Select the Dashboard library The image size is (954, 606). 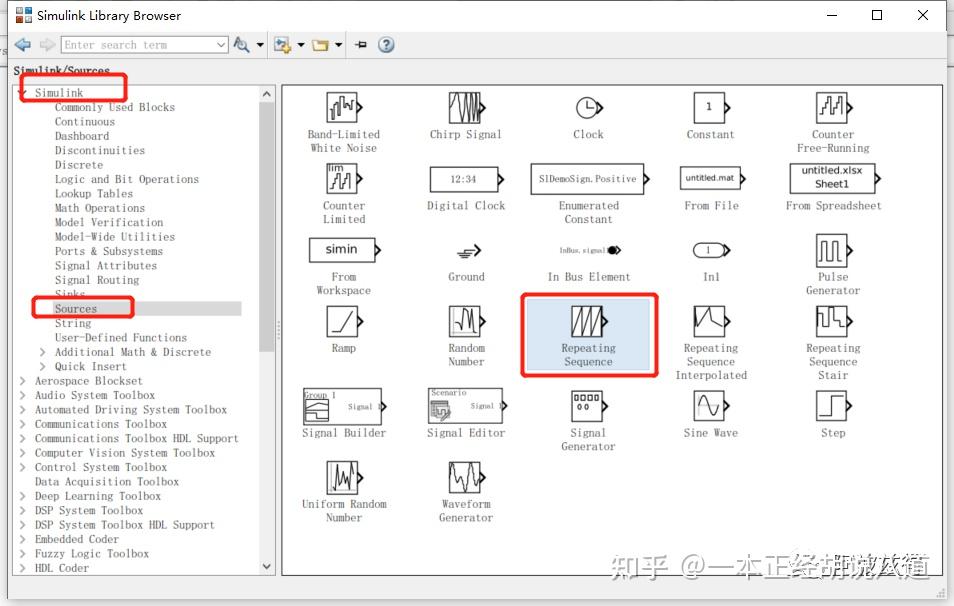click(82, 136)
